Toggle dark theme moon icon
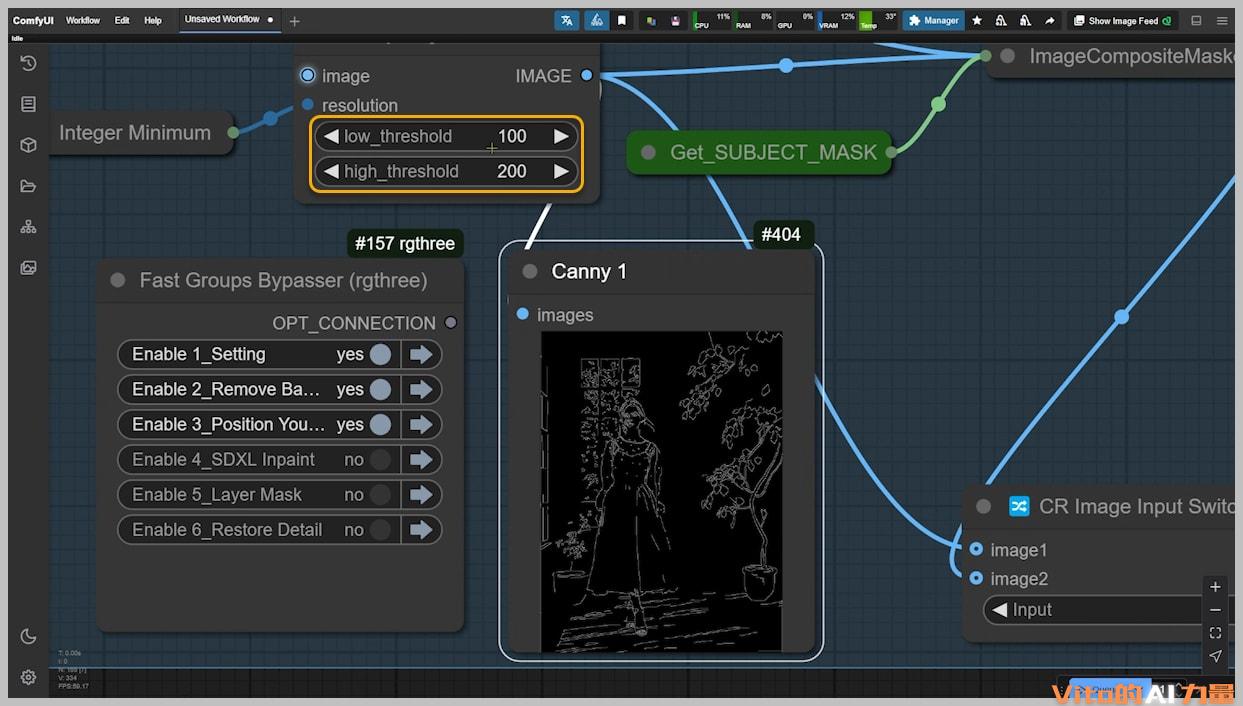 click(28, 636)
